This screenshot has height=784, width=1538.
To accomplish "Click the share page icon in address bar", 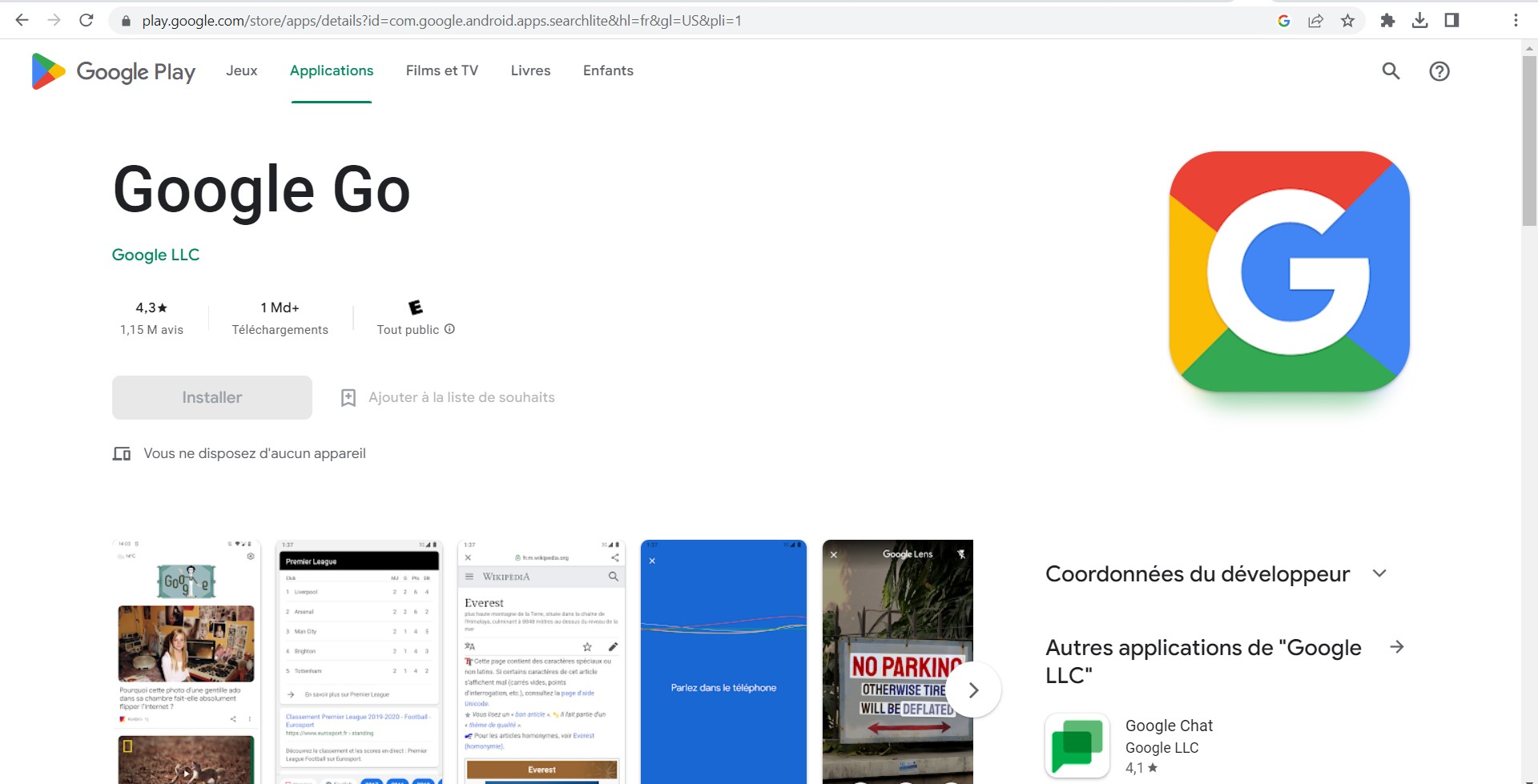I will click(1315, 21).
